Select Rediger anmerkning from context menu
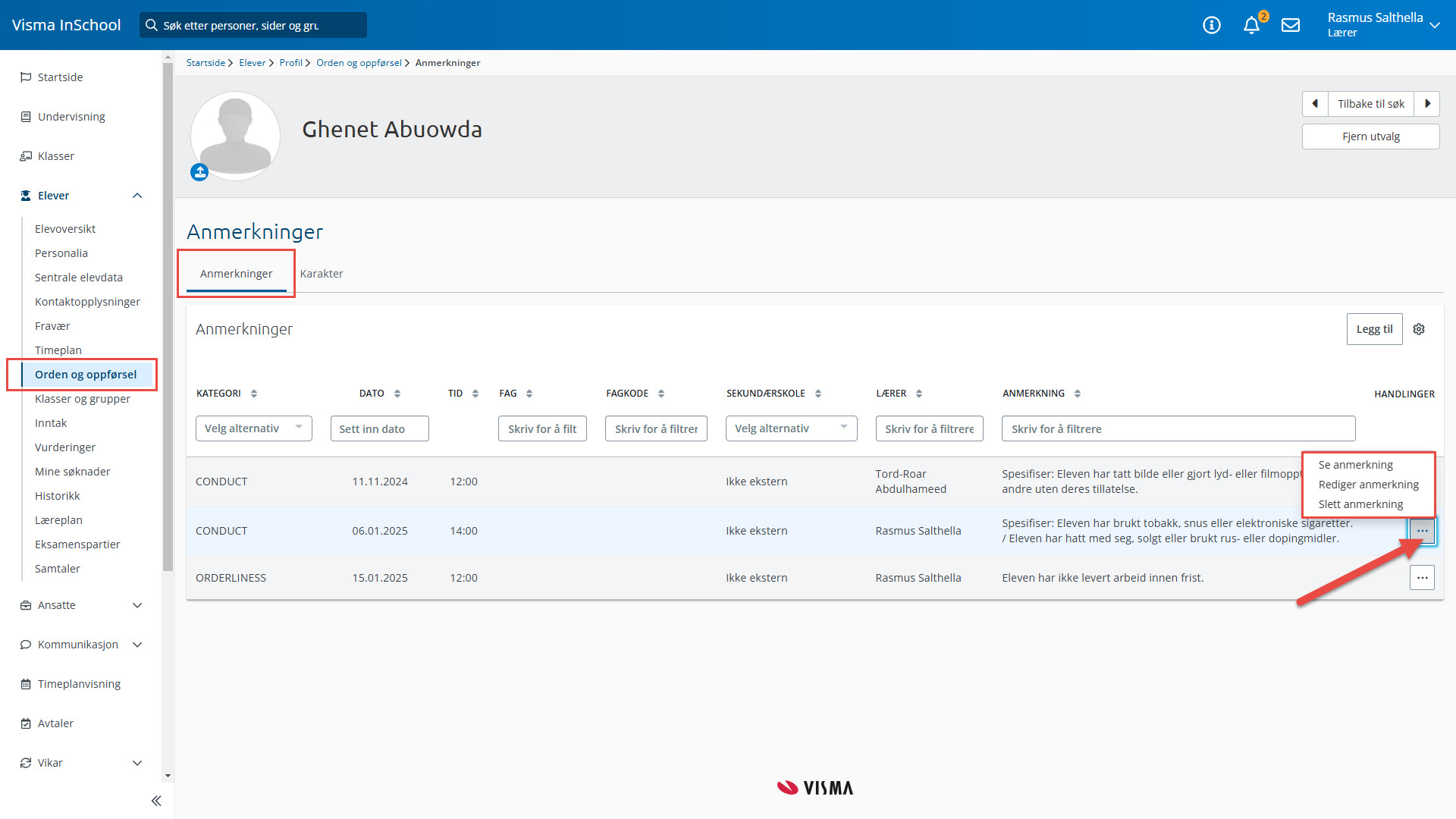1456x819 pixels. tap(1368, 485)
